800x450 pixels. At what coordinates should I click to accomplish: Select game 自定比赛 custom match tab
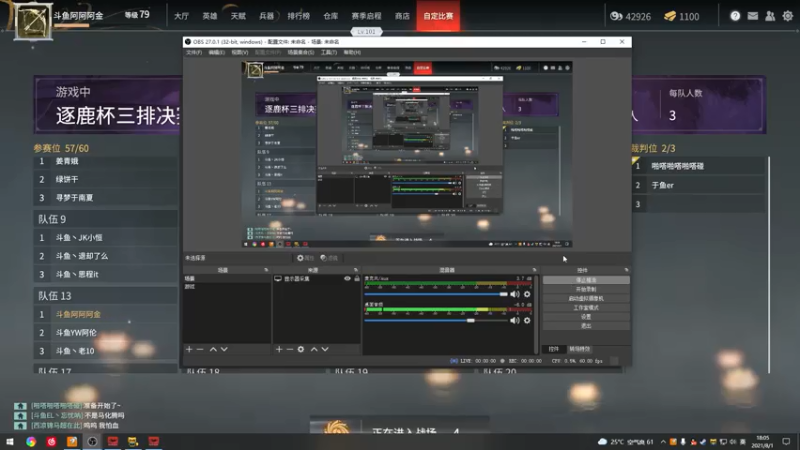pyautogui.click(x=438, y=16)
